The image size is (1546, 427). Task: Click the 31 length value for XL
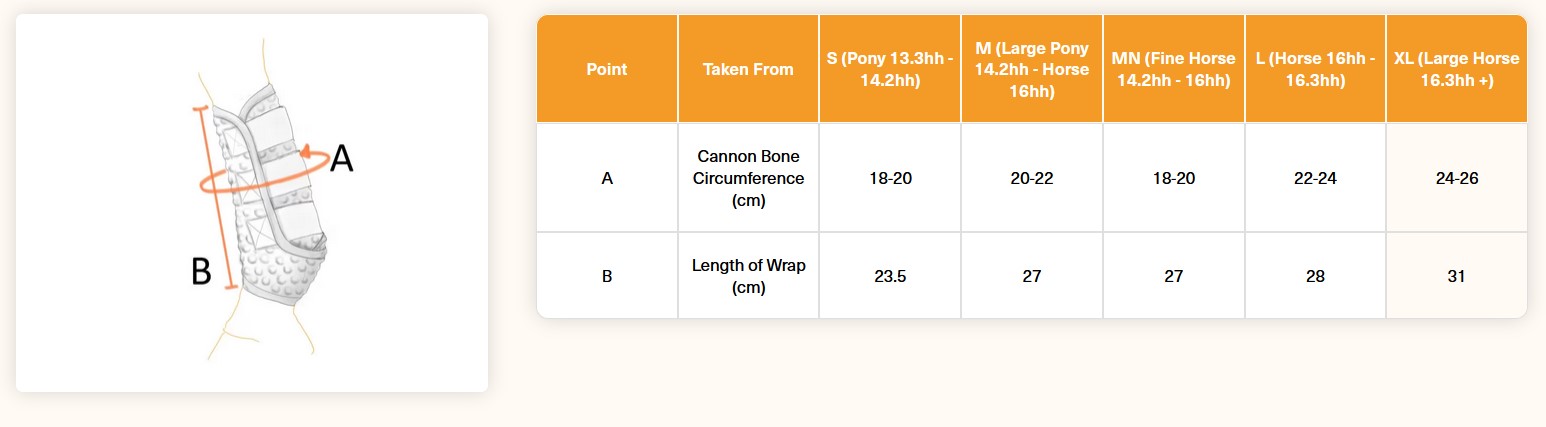click(x=1457, y=276)
